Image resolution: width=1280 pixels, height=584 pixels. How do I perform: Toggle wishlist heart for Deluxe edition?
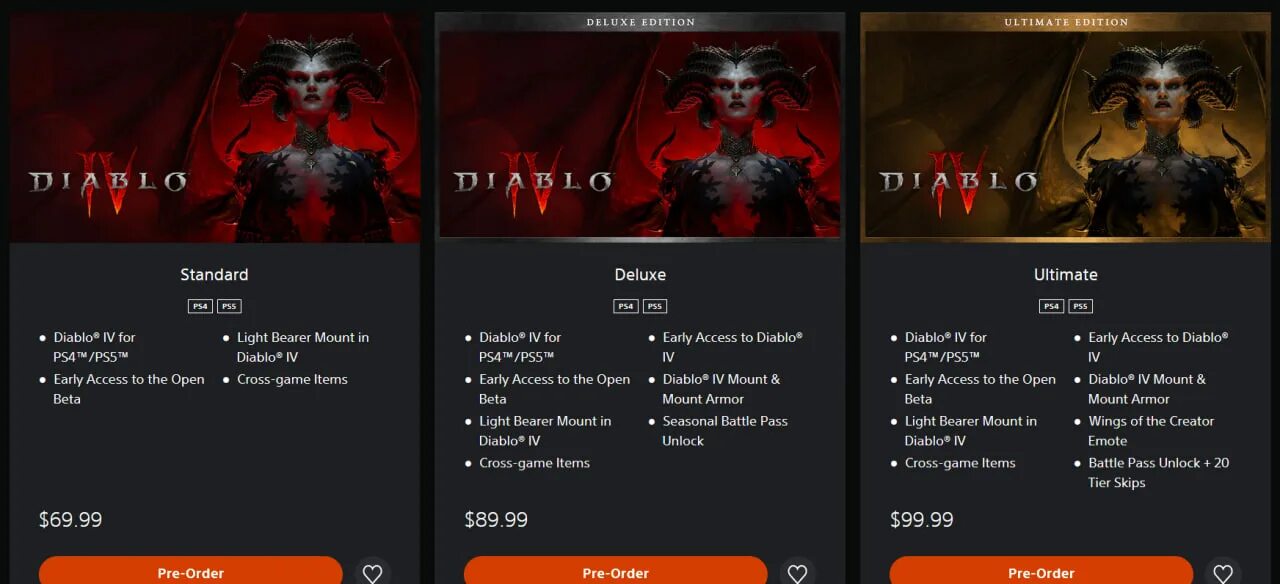pos(797,573)
